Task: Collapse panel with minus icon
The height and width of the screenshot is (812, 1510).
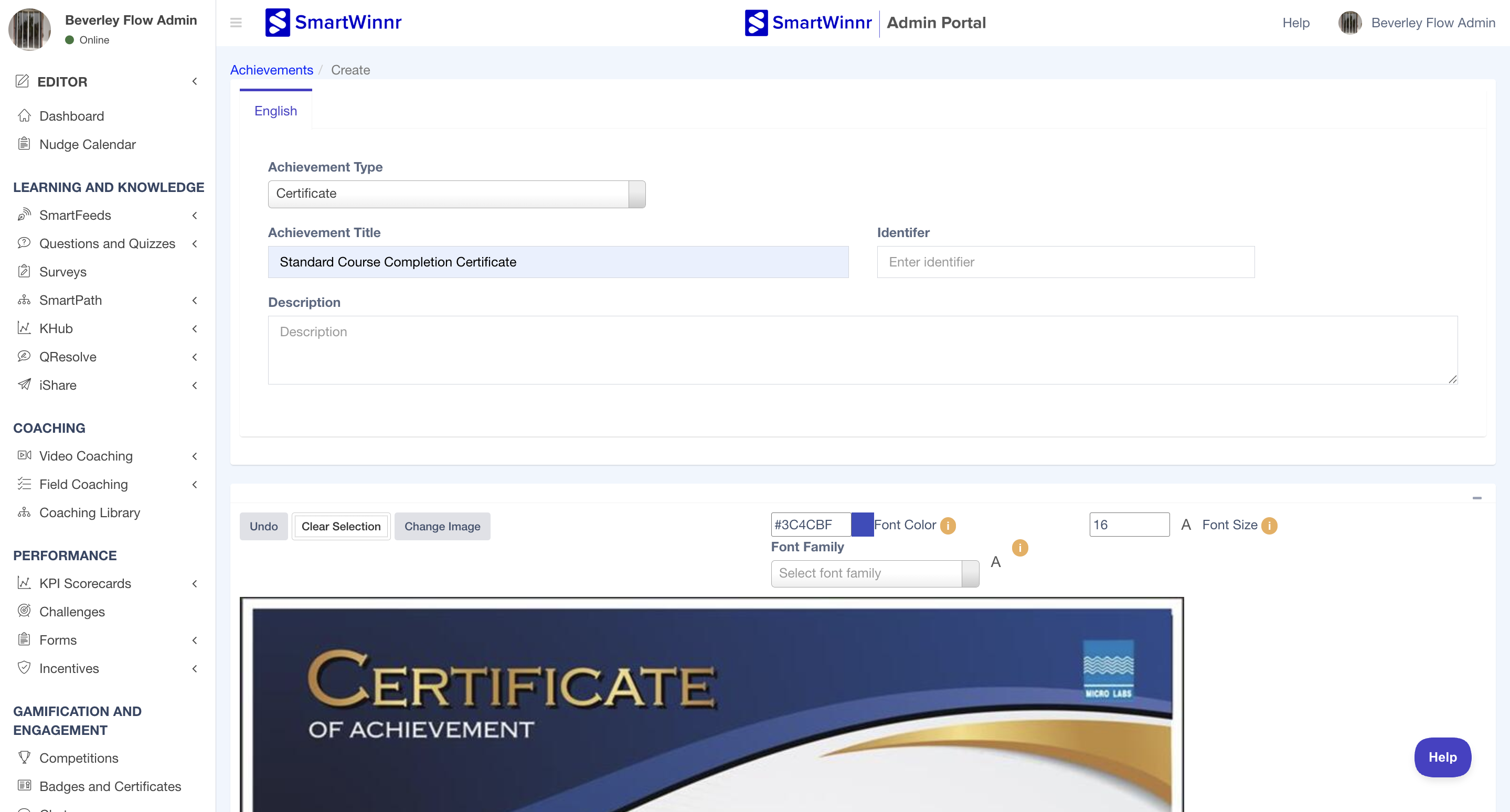Action: (1476, 498)
